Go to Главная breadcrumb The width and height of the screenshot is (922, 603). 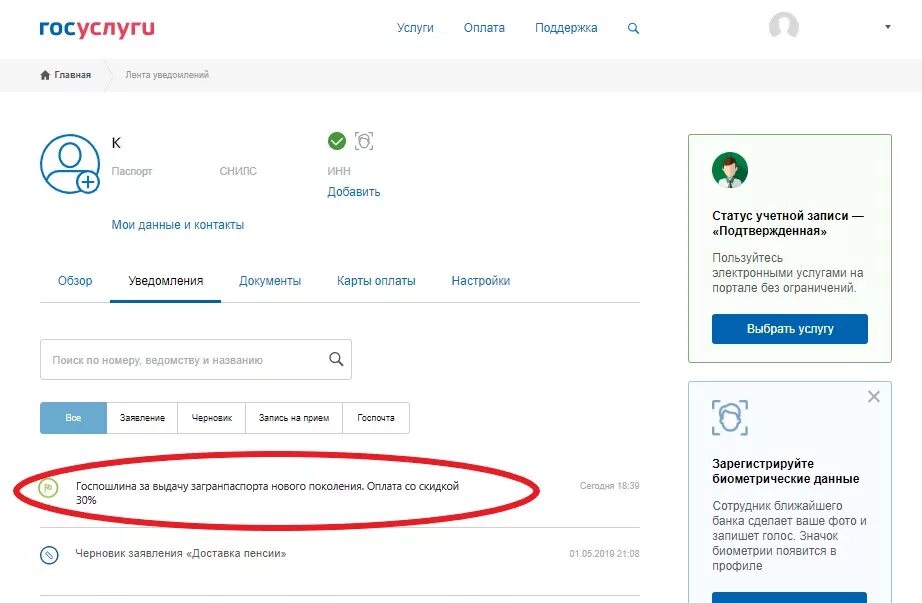click(72, 75)
